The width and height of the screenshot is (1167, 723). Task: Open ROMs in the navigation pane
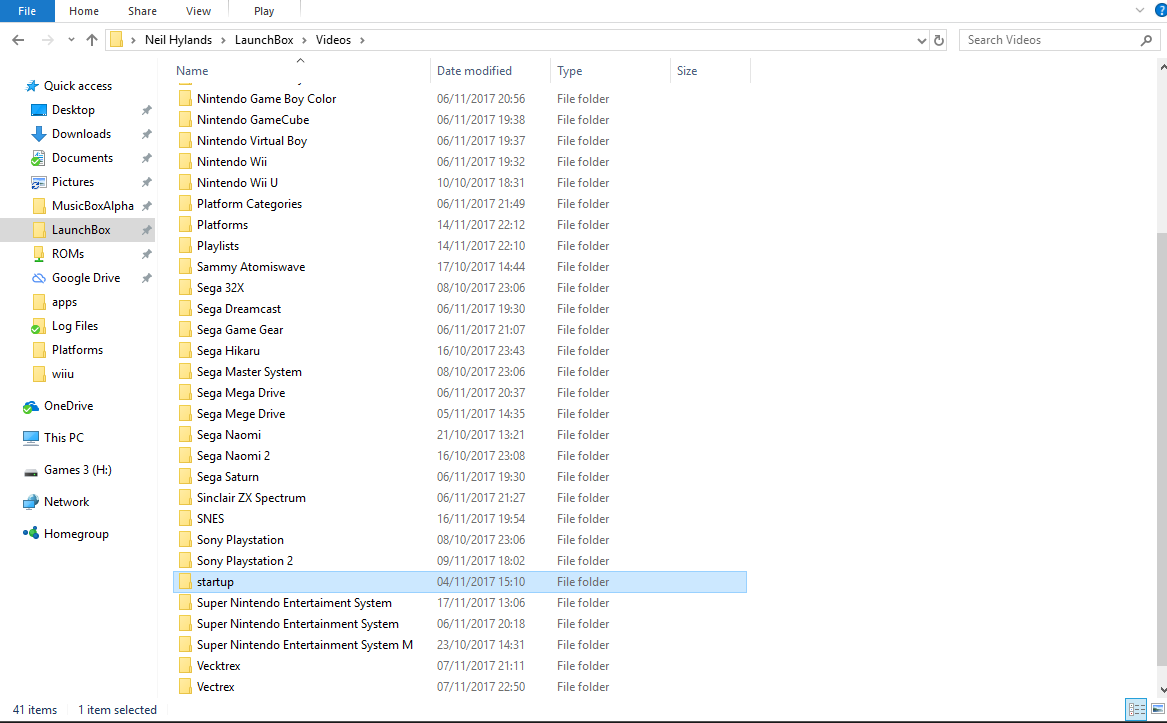(68, 254)
